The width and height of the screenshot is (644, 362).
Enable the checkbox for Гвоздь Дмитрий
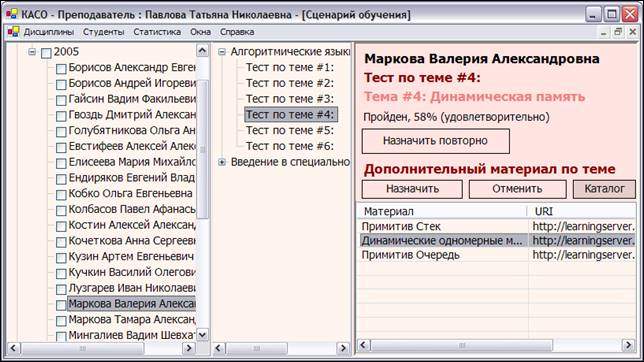click(61, 116)
